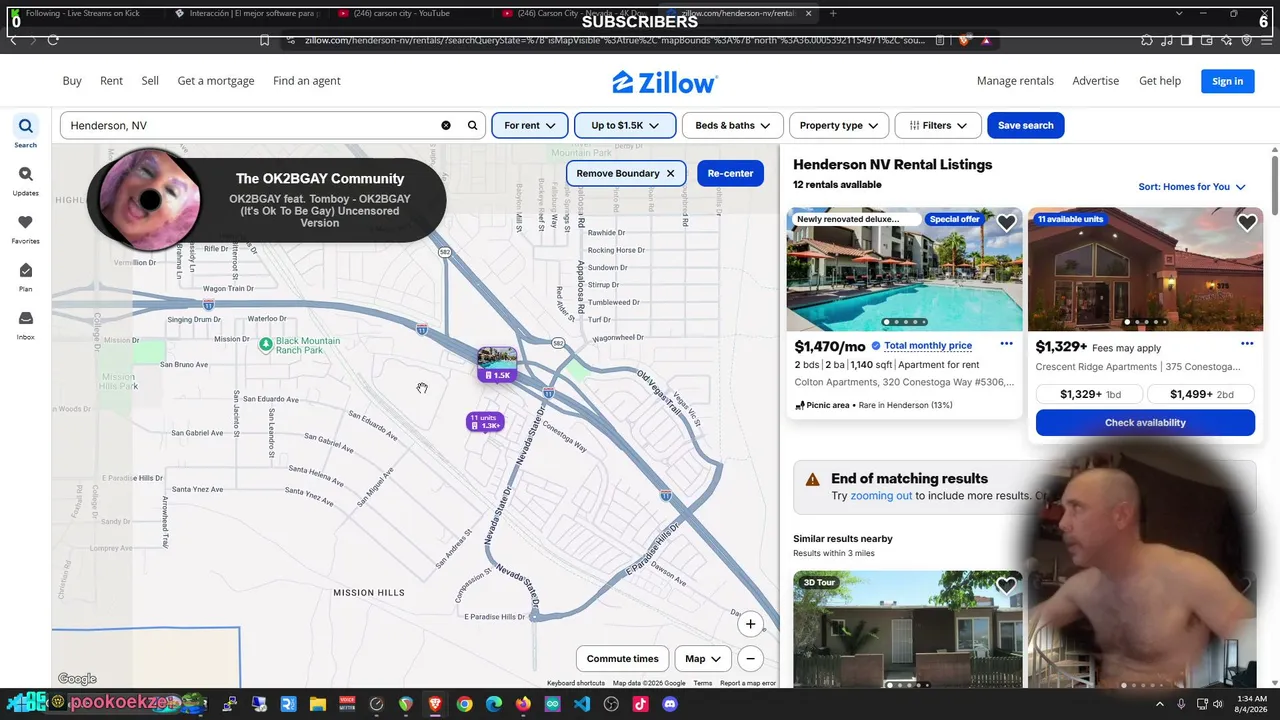Screen dimensions: 1280x720
Task: Switch to the Following - Live Streams on Kick tab
Action: tap(82, 13)
